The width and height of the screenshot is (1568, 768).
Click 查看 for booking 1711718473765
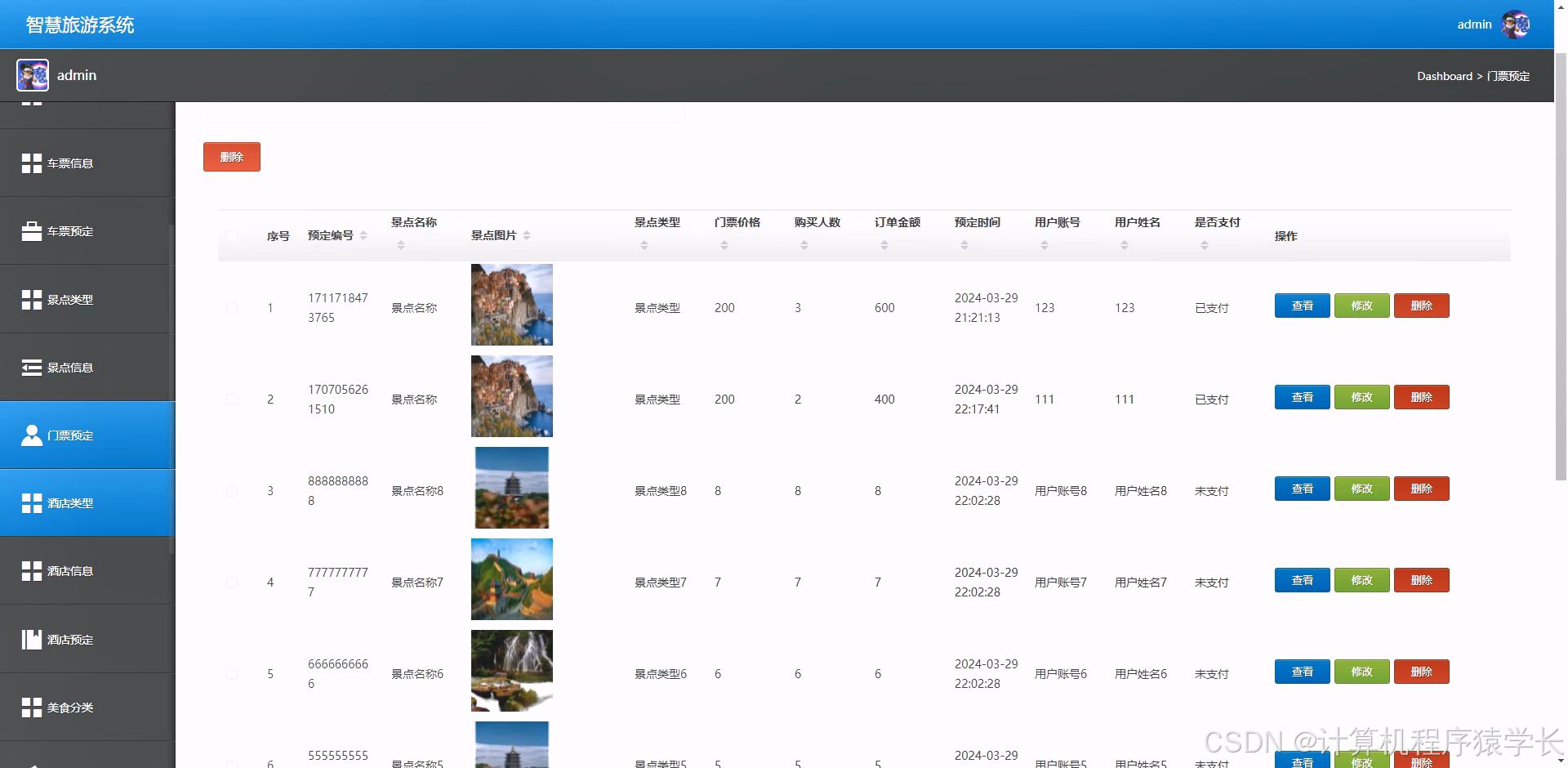(1303, 306)
